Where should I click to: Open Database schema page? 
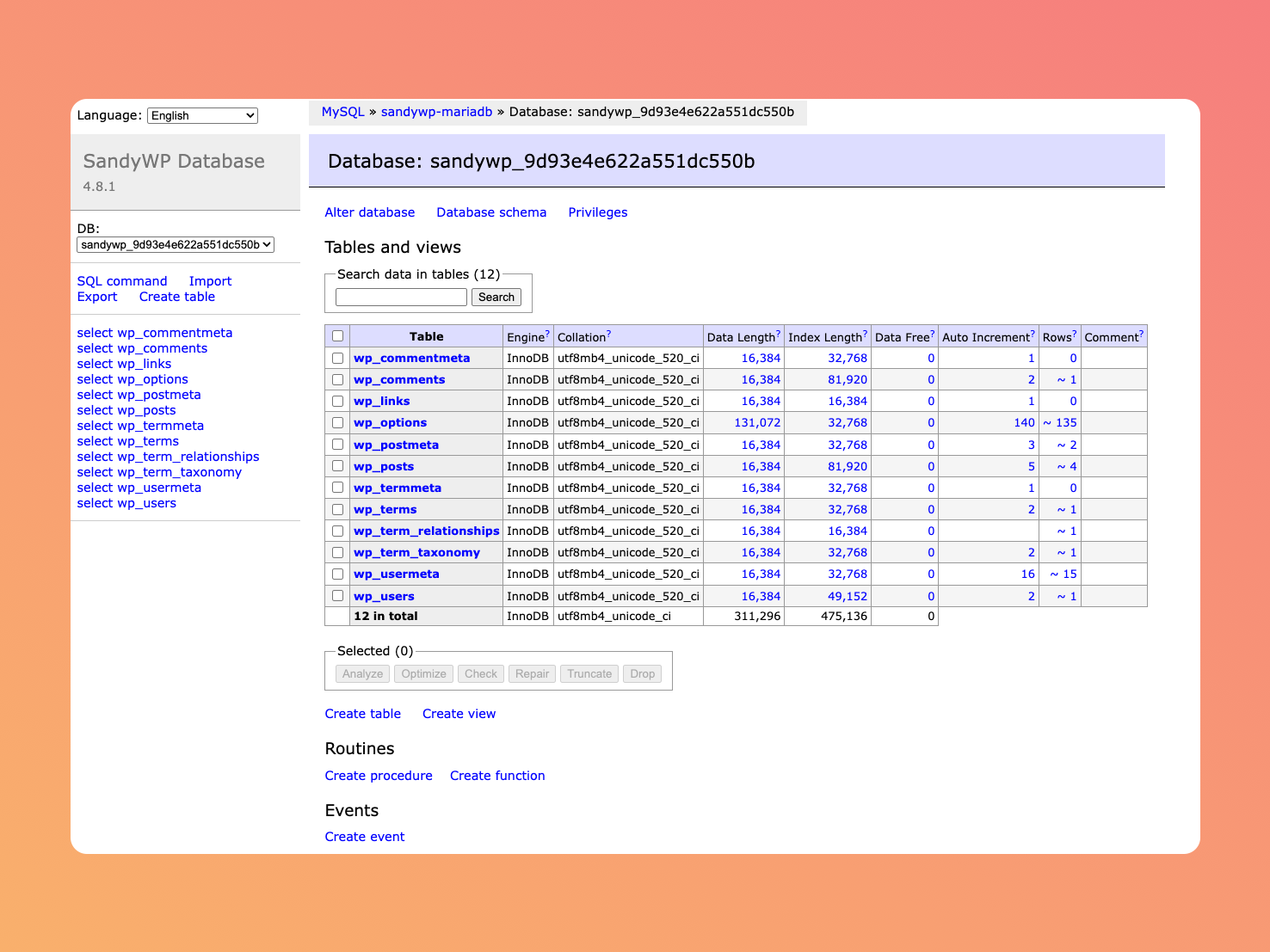tap(491, 212)
